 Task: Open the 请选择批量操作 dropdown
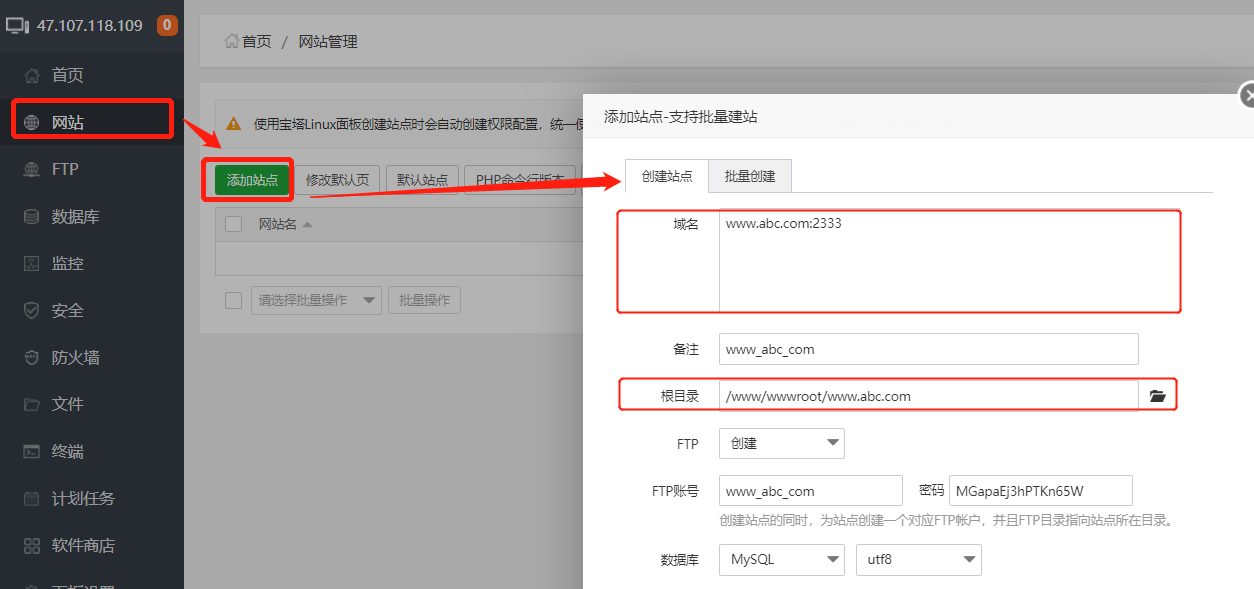(316, 299)
